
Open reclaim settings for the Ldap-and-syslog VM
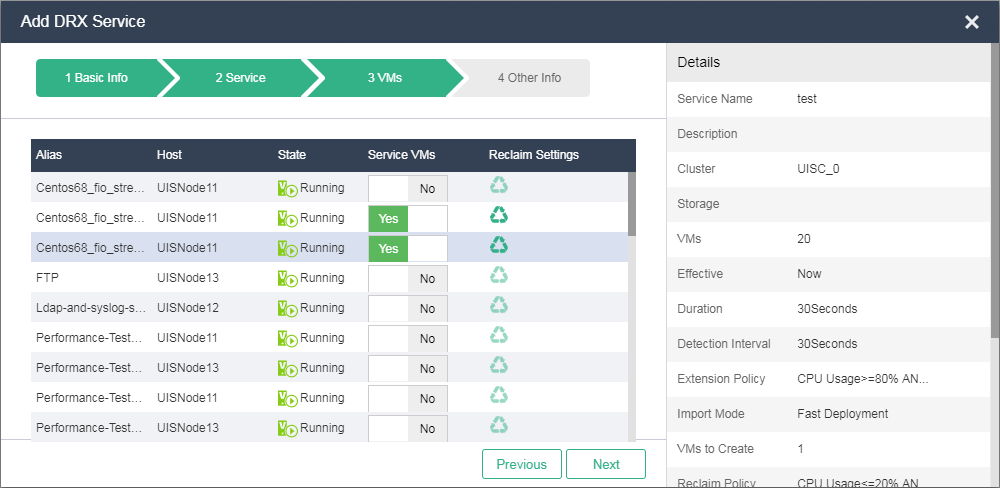(498, 305)
